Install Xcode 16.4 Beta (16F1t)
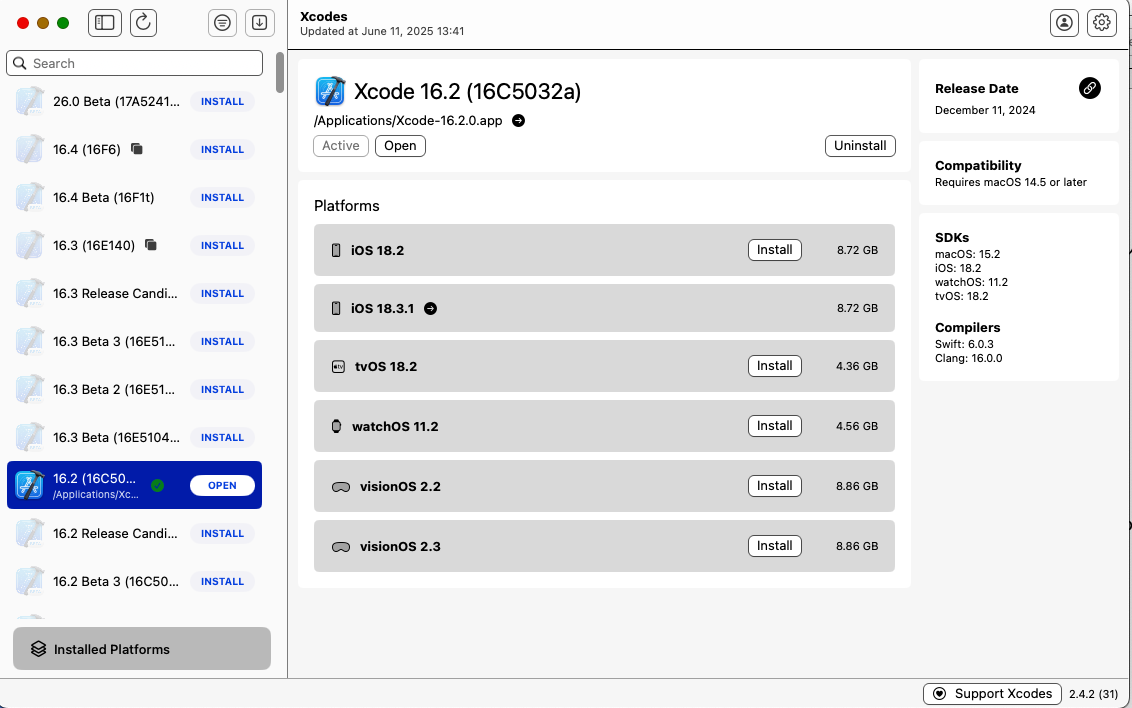 222,198
